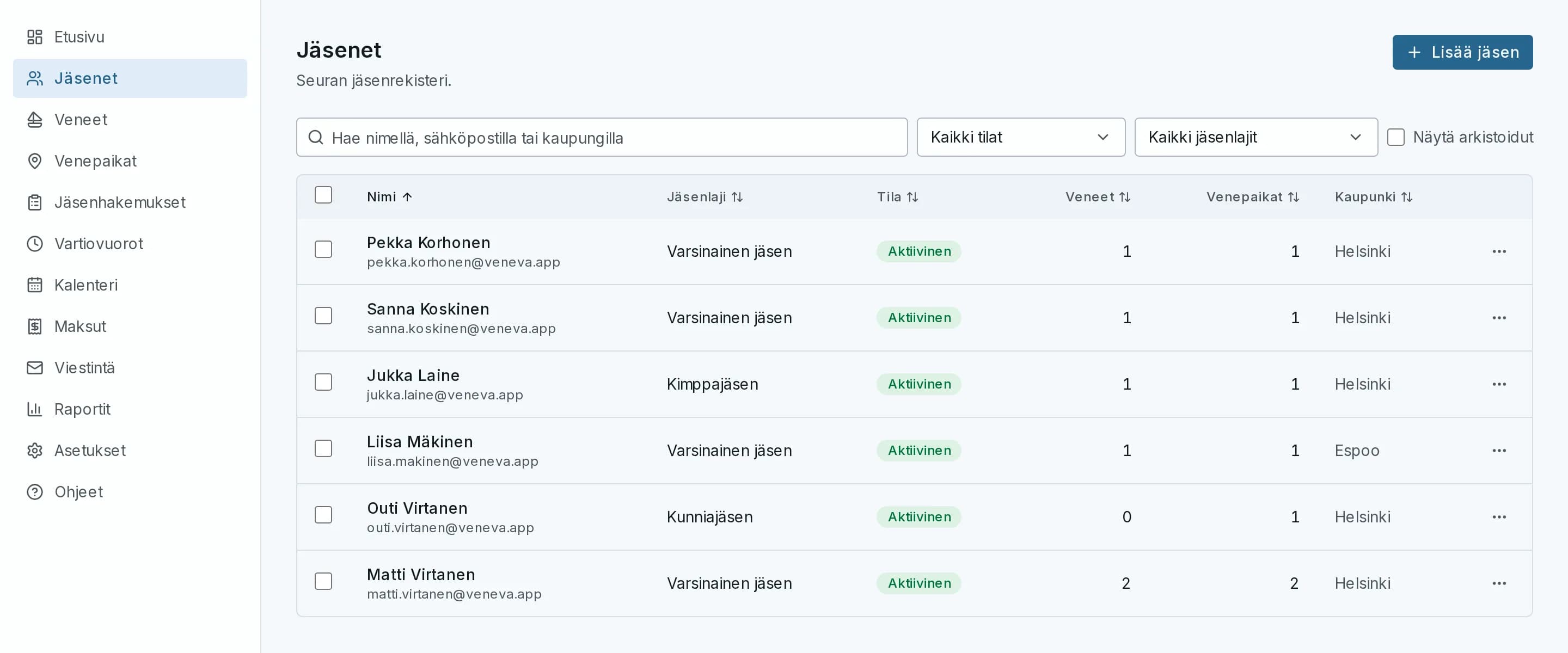Click the Venepaikat map pin icon
The image size is (1568, 653).
pos(35,161)
